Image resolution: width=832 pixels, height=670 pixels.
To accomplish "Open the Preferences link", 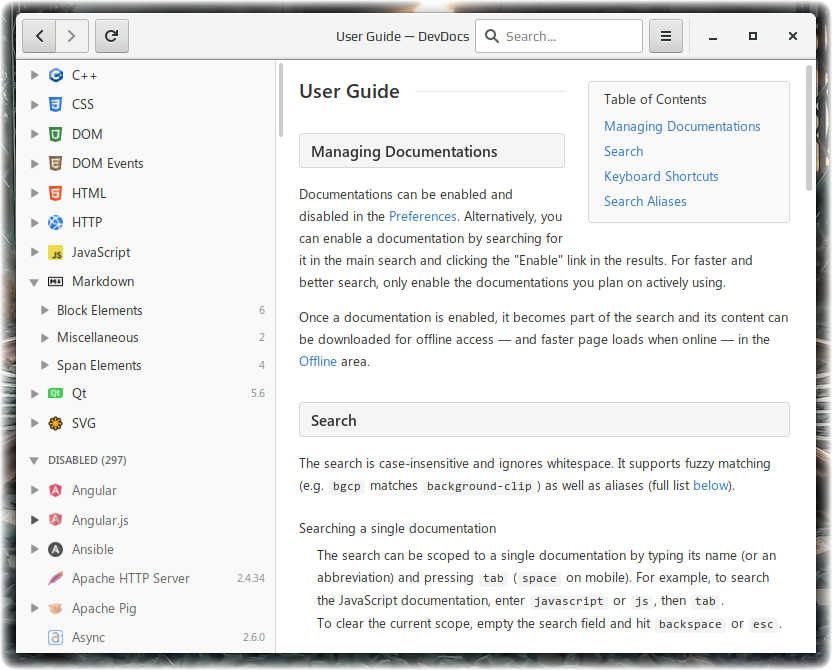I will coord(422,216).
